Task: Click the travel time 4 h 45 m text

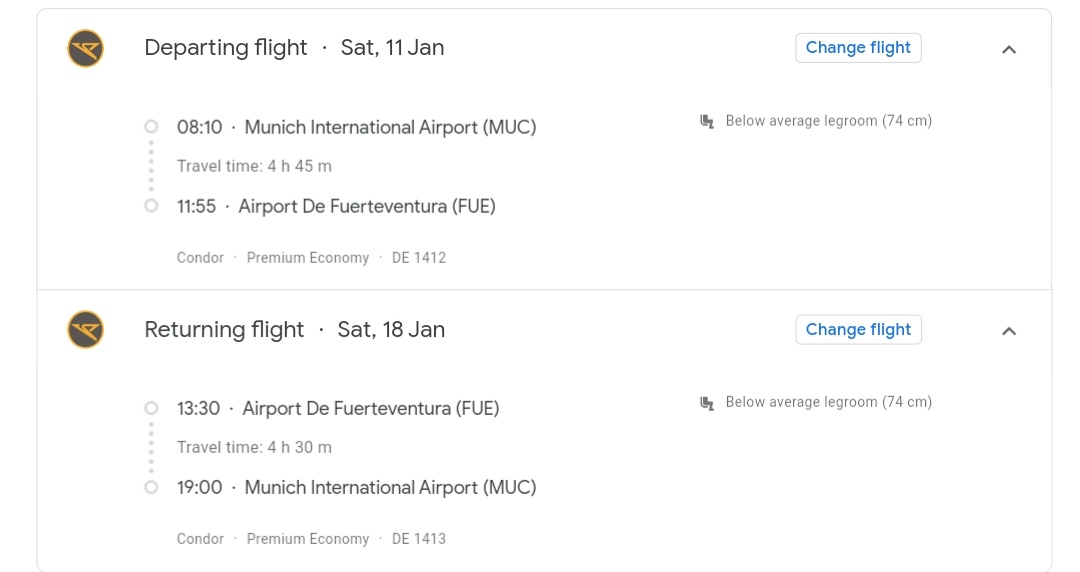Action: coord(254,166)
